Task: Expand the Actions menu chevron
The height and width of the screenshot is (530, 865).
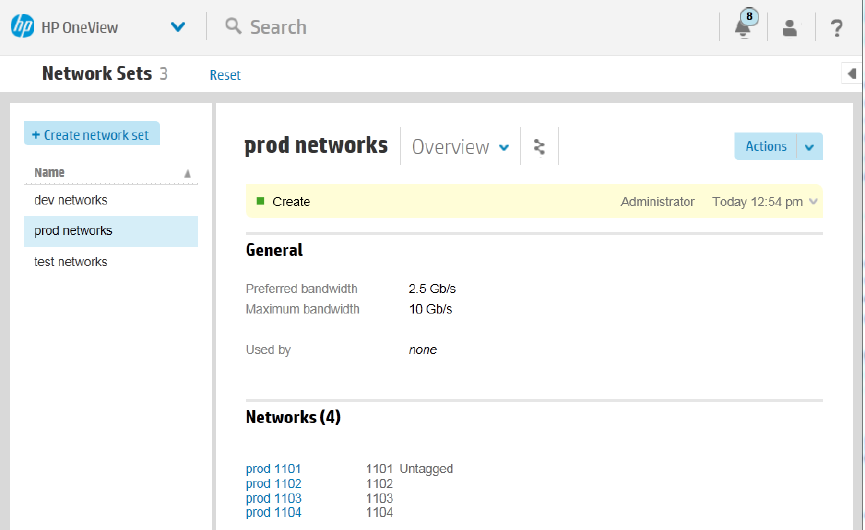Action: pyautogui.click(x=809, y=147)
